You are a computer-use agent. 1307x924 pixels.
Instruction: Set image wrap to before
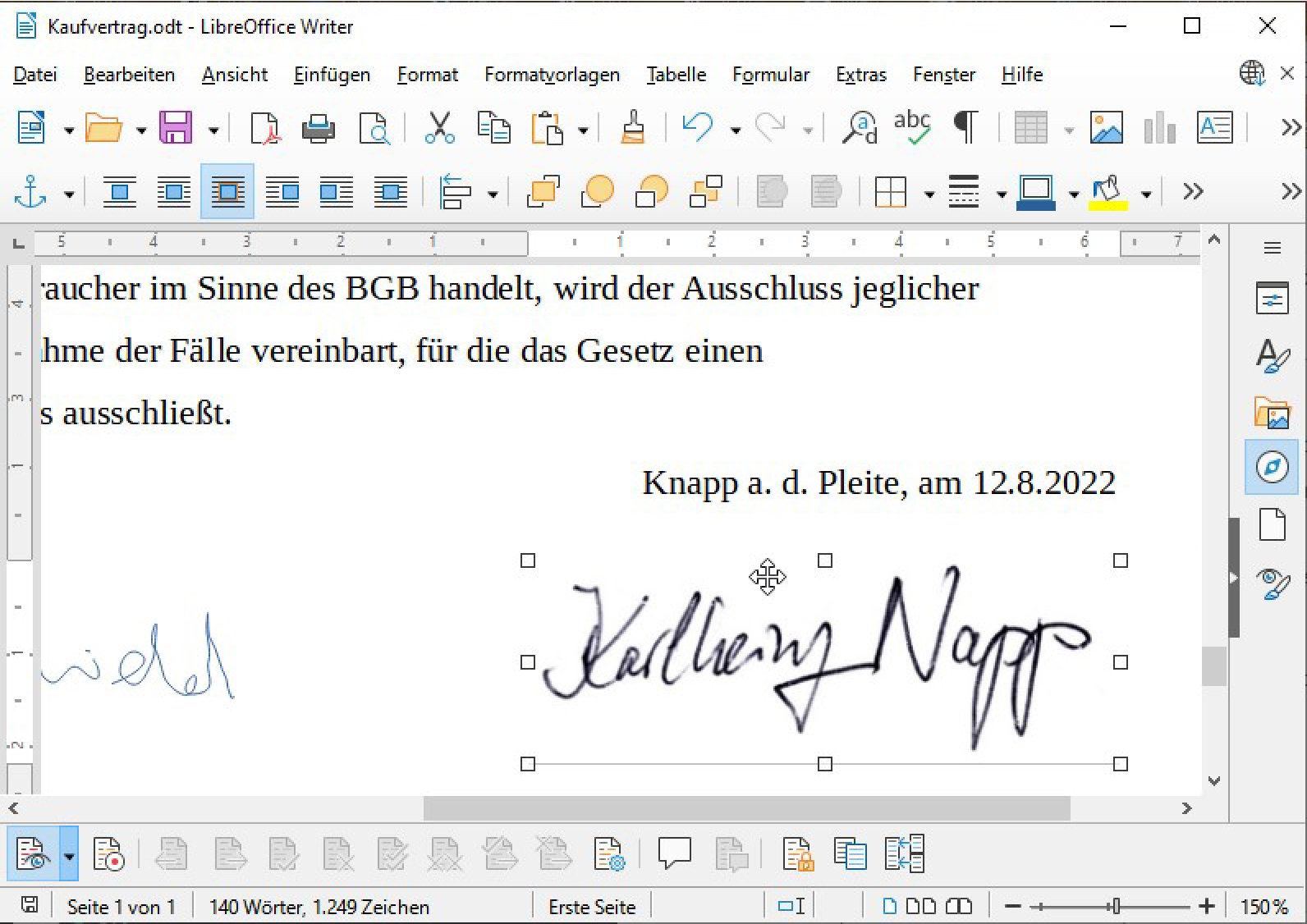[x=282, y=192]
